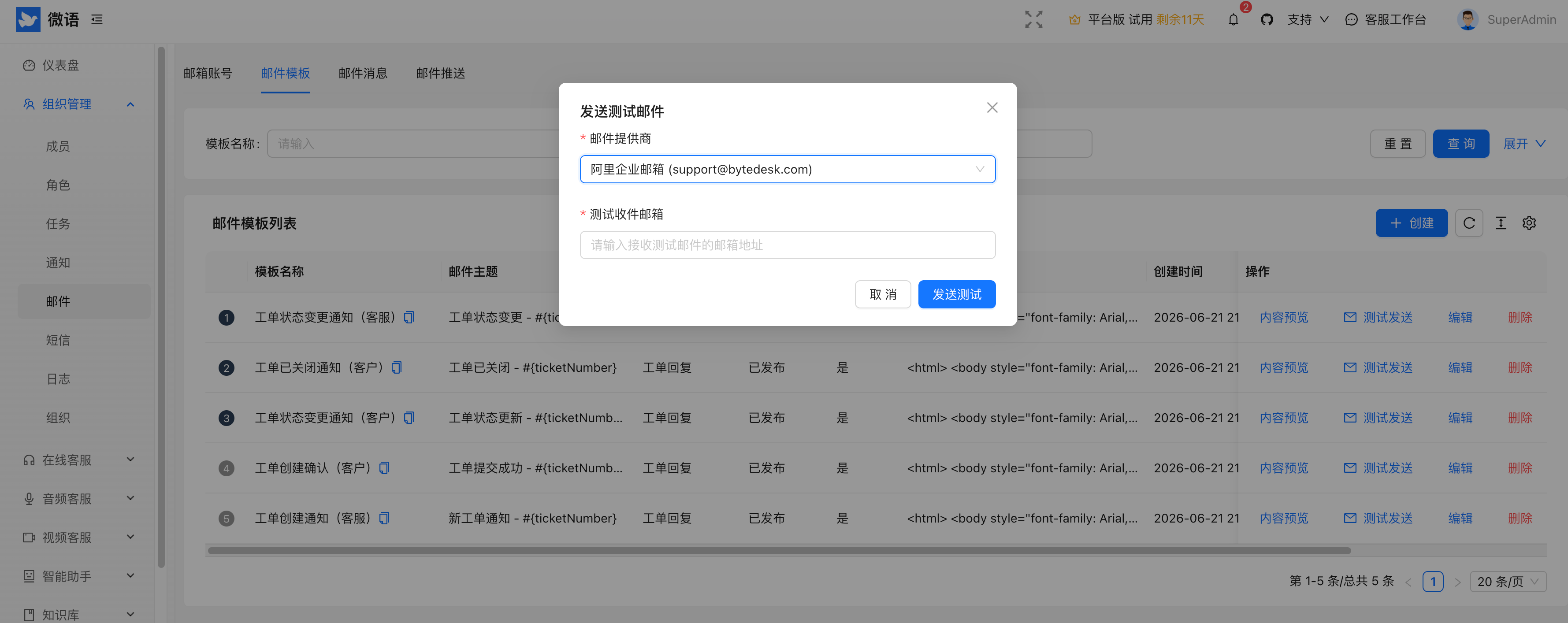Viewport: 1568px width, 623px height.
Task: Refresh the template list
Action: pos(1468,223)
